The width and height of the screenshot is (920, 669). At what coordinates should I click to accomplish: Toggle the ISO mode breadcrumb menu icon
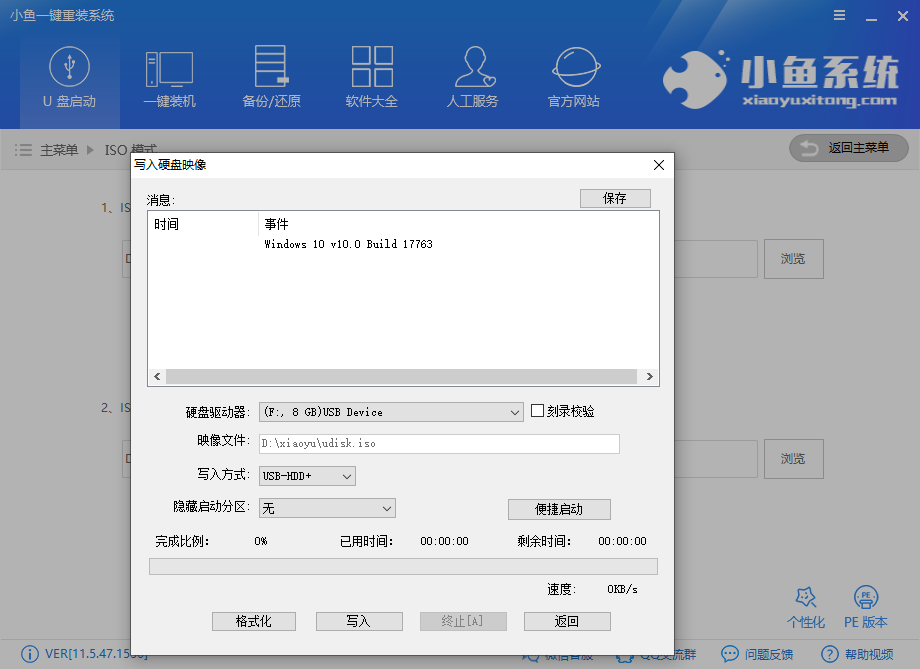22,150
